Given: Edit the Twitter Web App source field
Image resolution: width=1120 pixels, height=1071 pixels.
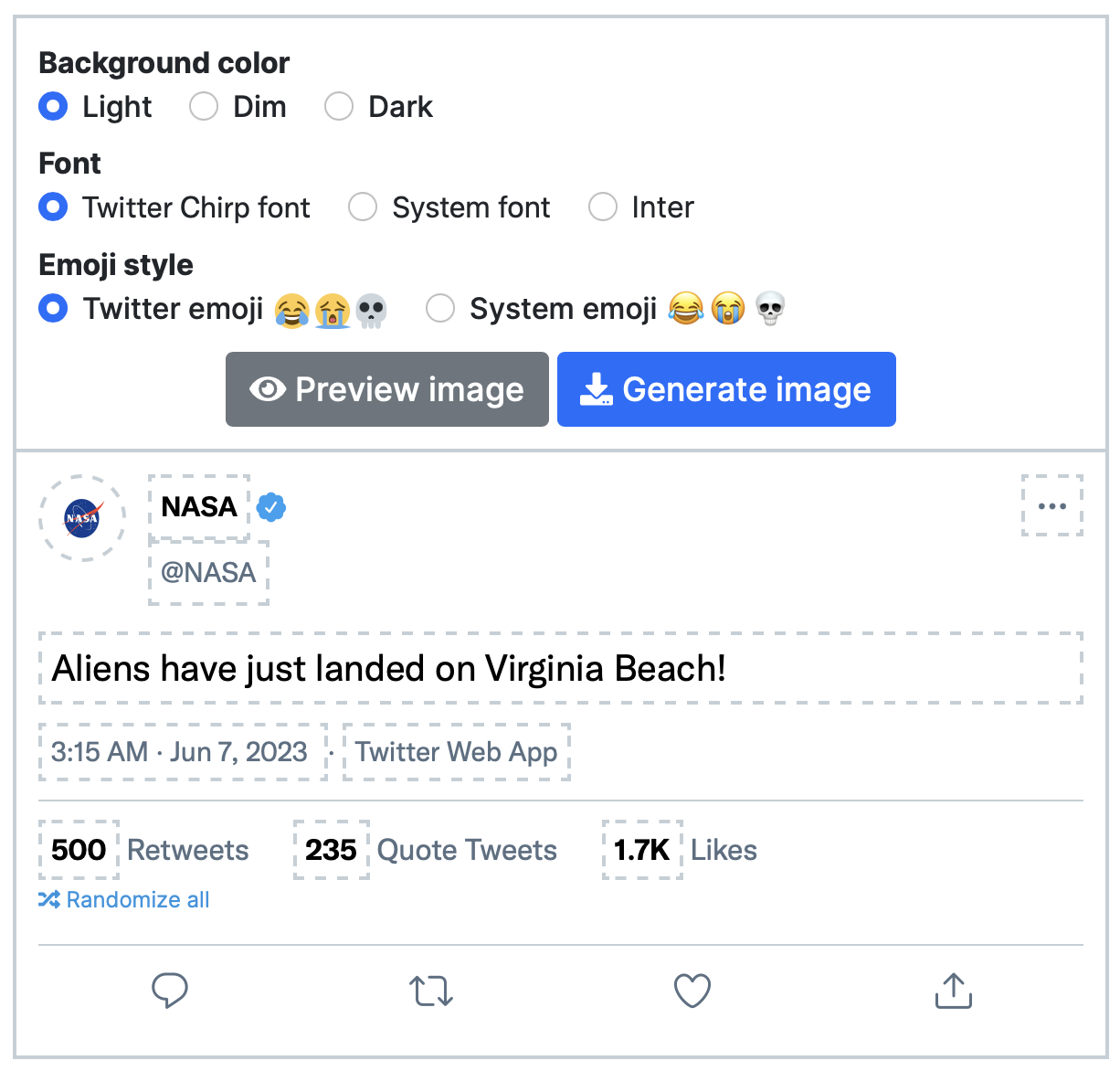Looking at the screenshot, I should tap(457, 752).
